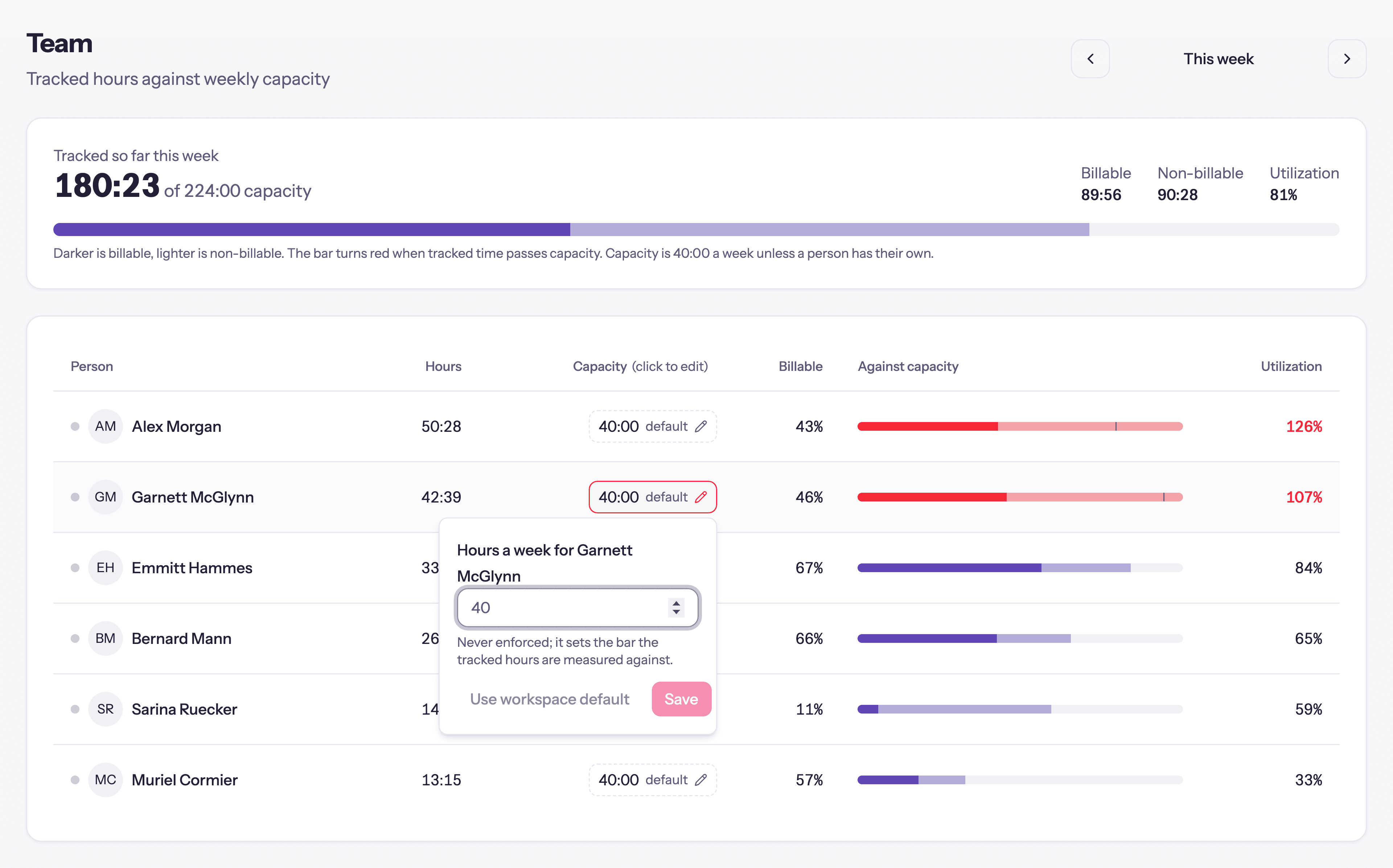Select the name Garnett McGlynn in the table
Viewport: 1393px width, 868px height.
coord(192,497)
